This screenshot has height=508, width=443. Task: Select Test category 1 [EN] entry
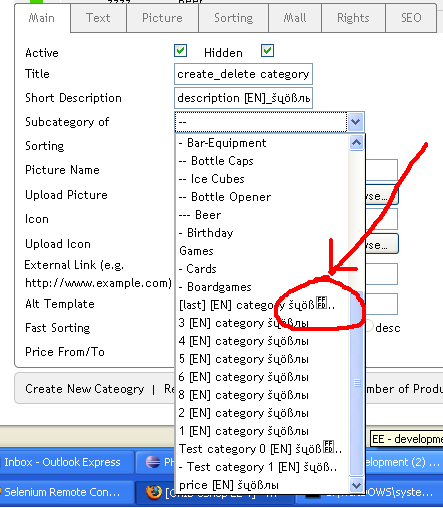[x=262, y=467]
